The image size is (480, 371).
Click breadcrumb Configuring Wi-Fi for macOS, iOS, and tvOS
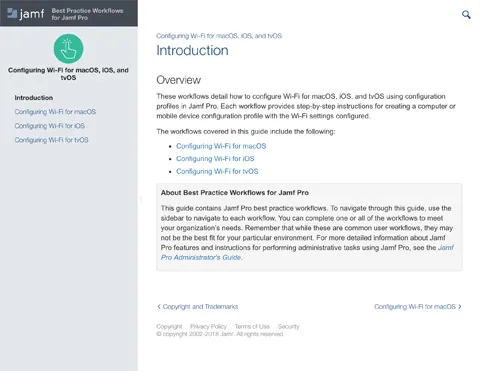pyautogui.click(x=219, y=36)
